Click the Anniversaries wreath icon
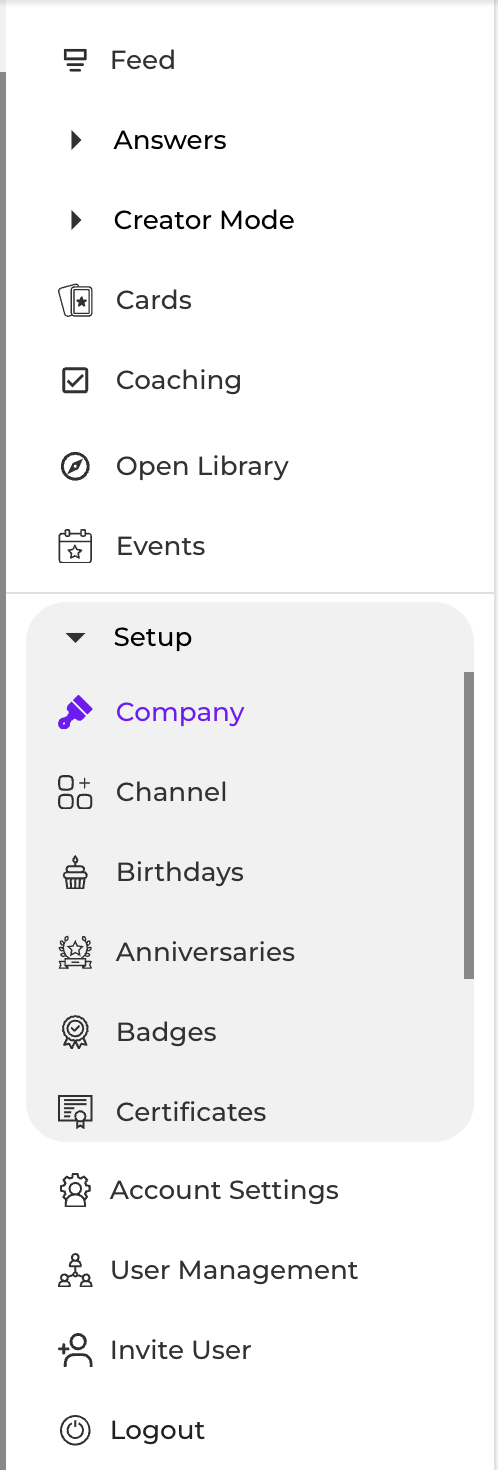This screenshot has height=1470, width=498. (75, 952)
